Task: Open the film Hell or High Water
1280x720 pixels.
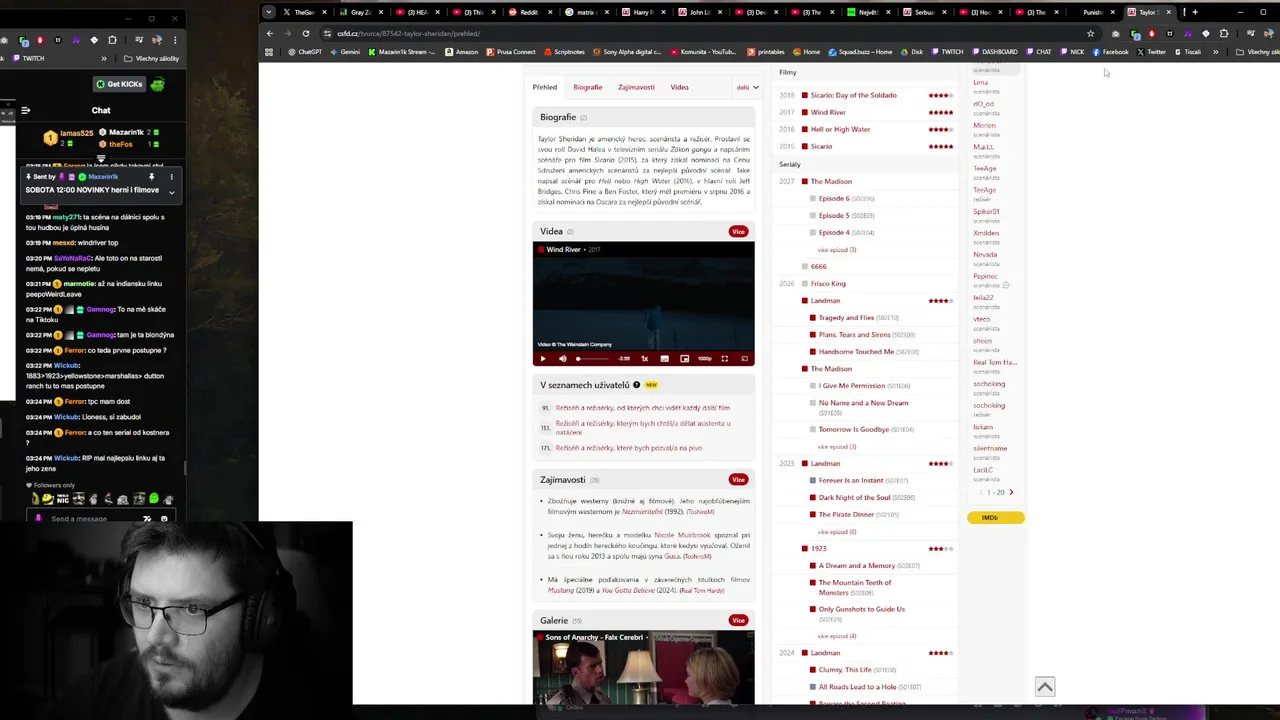Action: click(x=840, y=129)
